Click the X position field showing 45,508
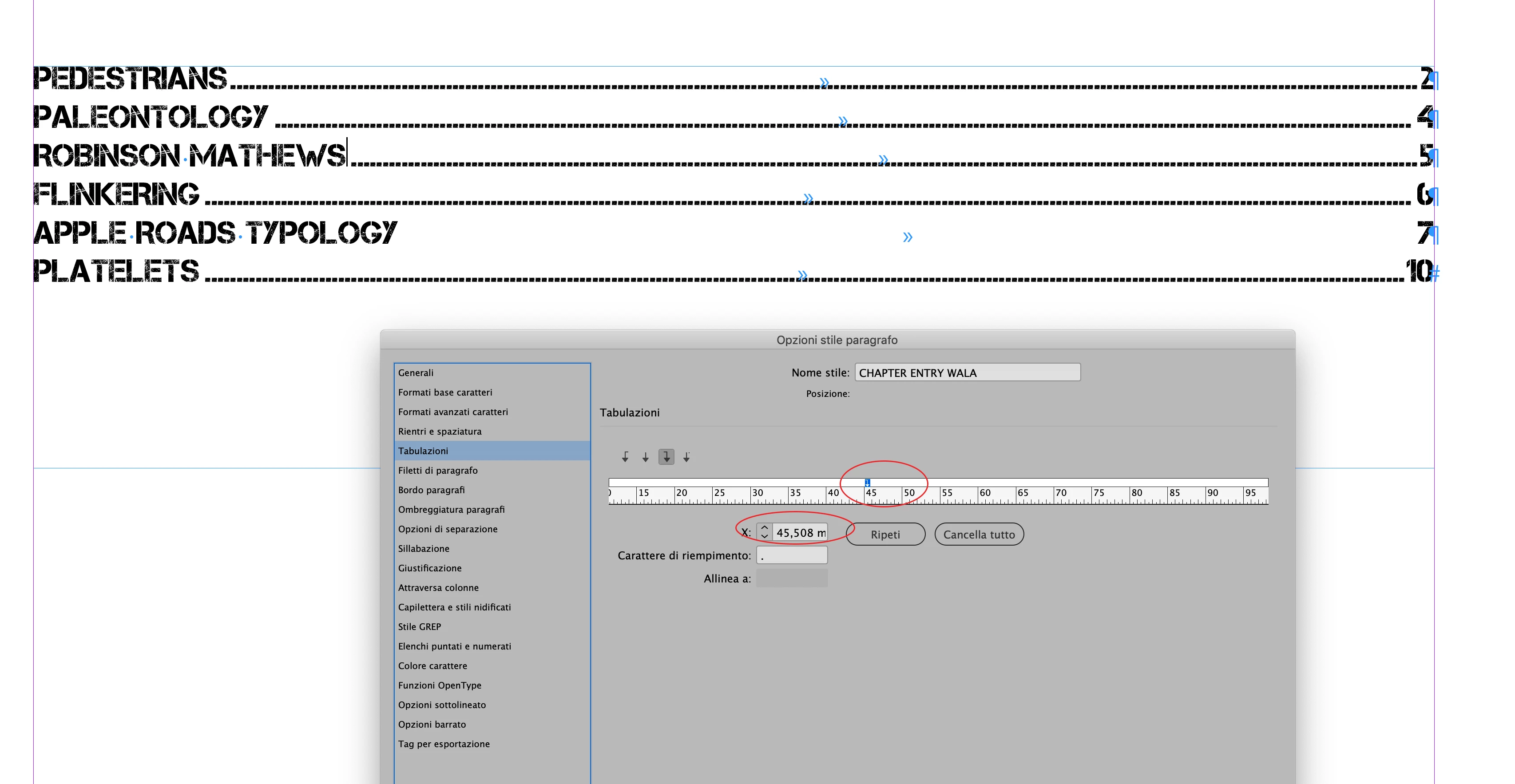Image resolution: width=1515 pixels, height=784 pixels. pos(800,533)
